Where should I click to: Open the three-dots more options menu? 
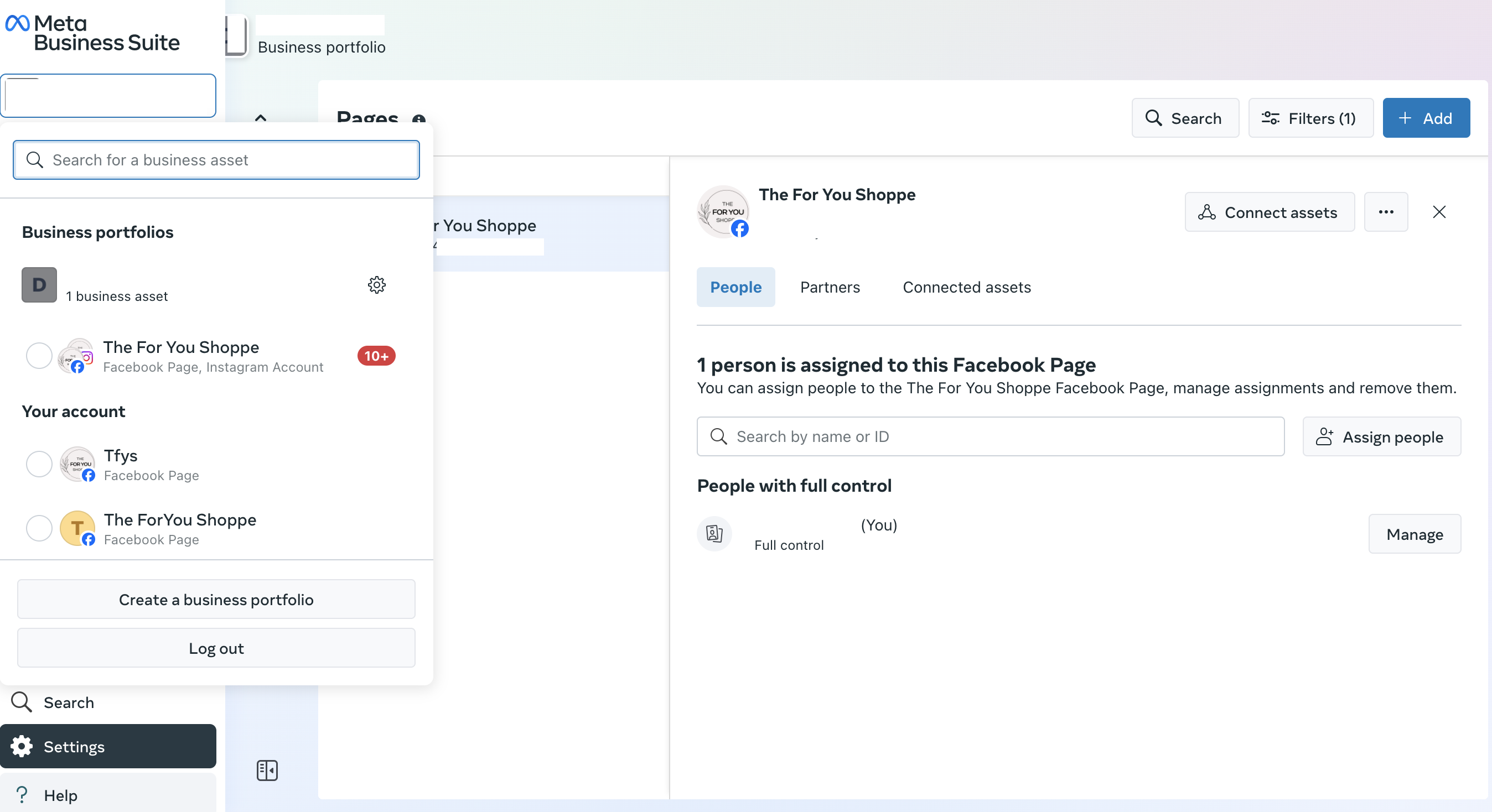pyautogui.click(x=1385, y=212)
